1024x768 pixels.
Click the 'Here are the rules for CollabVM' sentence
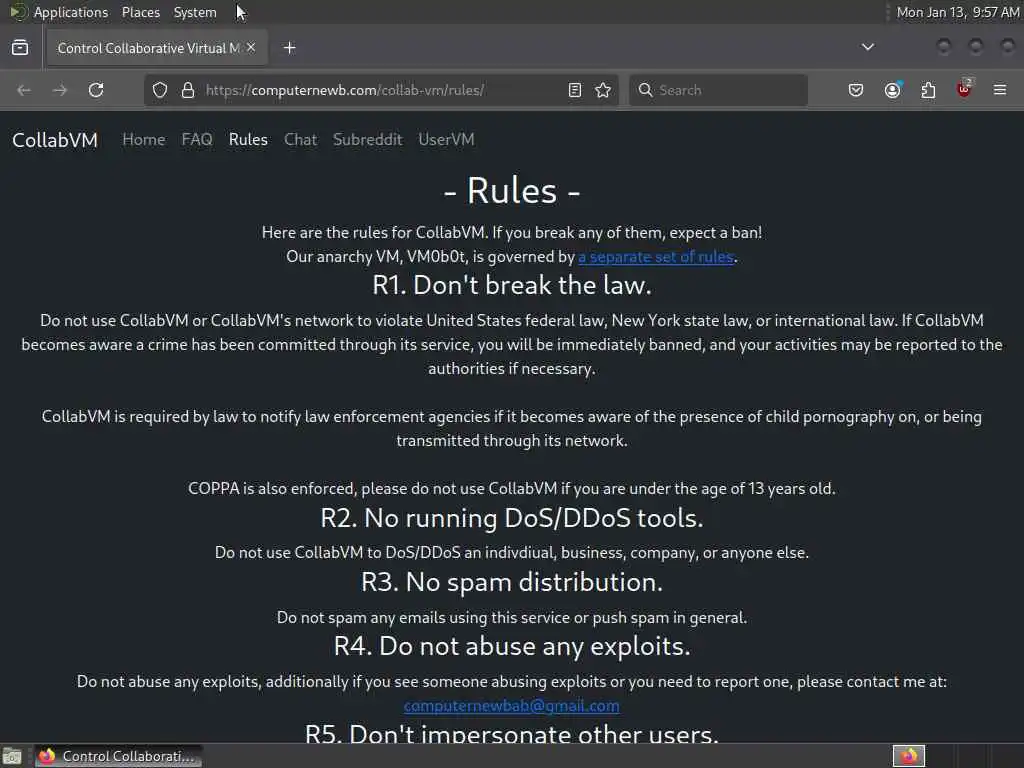click(511, 232)
